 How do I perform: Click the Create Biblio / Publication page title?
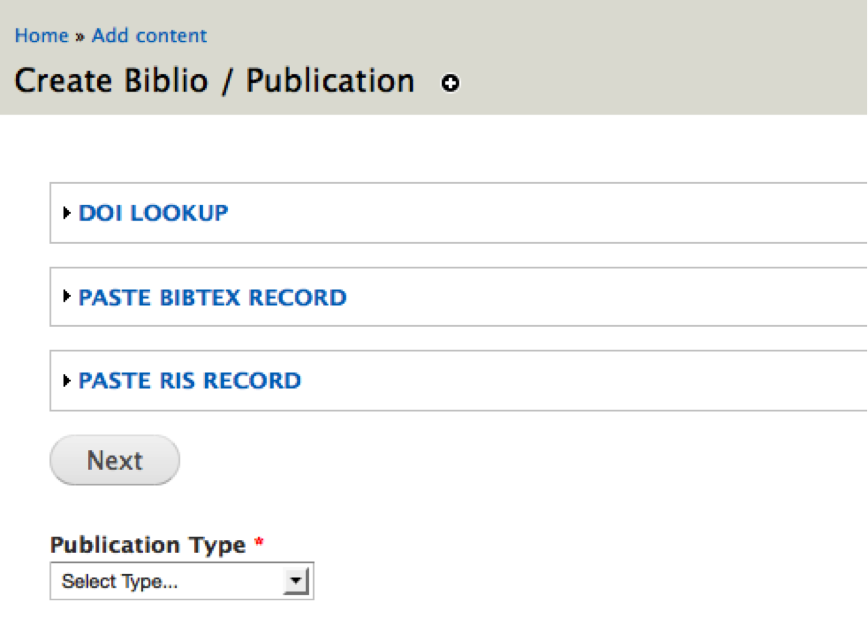[214, 81]
